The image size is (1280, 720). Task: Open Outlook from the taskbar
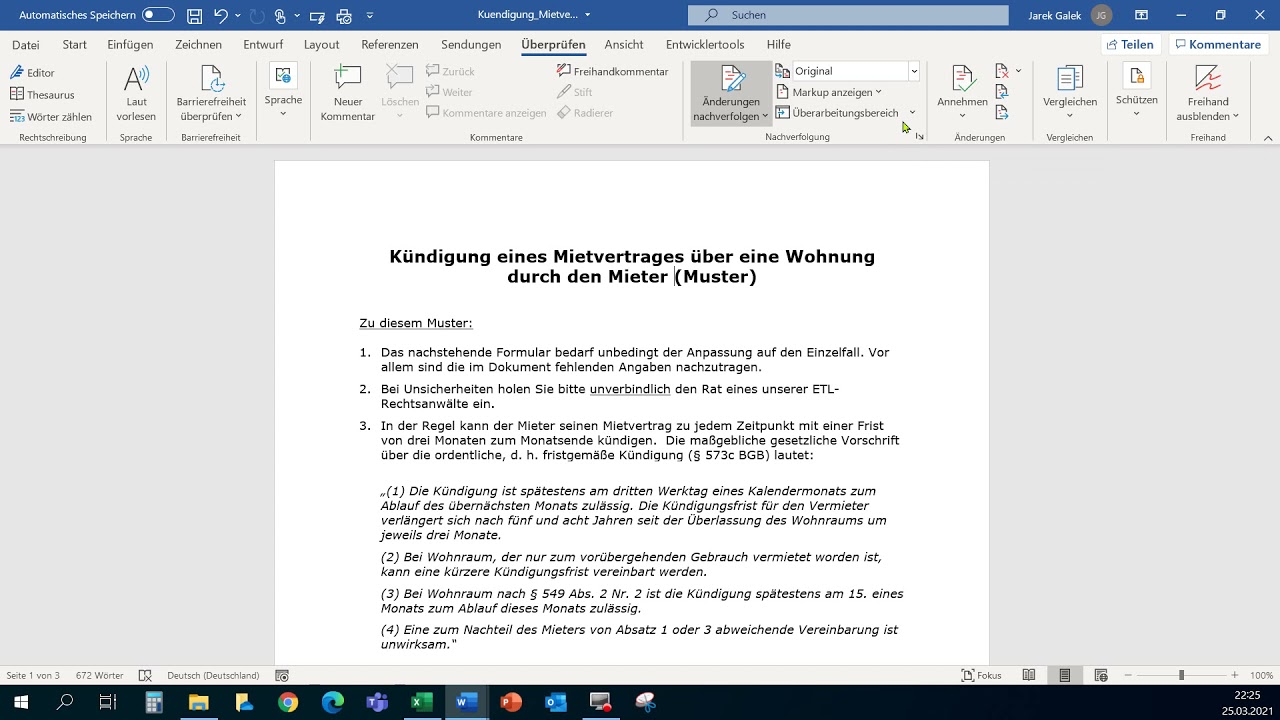click(555, 702)
